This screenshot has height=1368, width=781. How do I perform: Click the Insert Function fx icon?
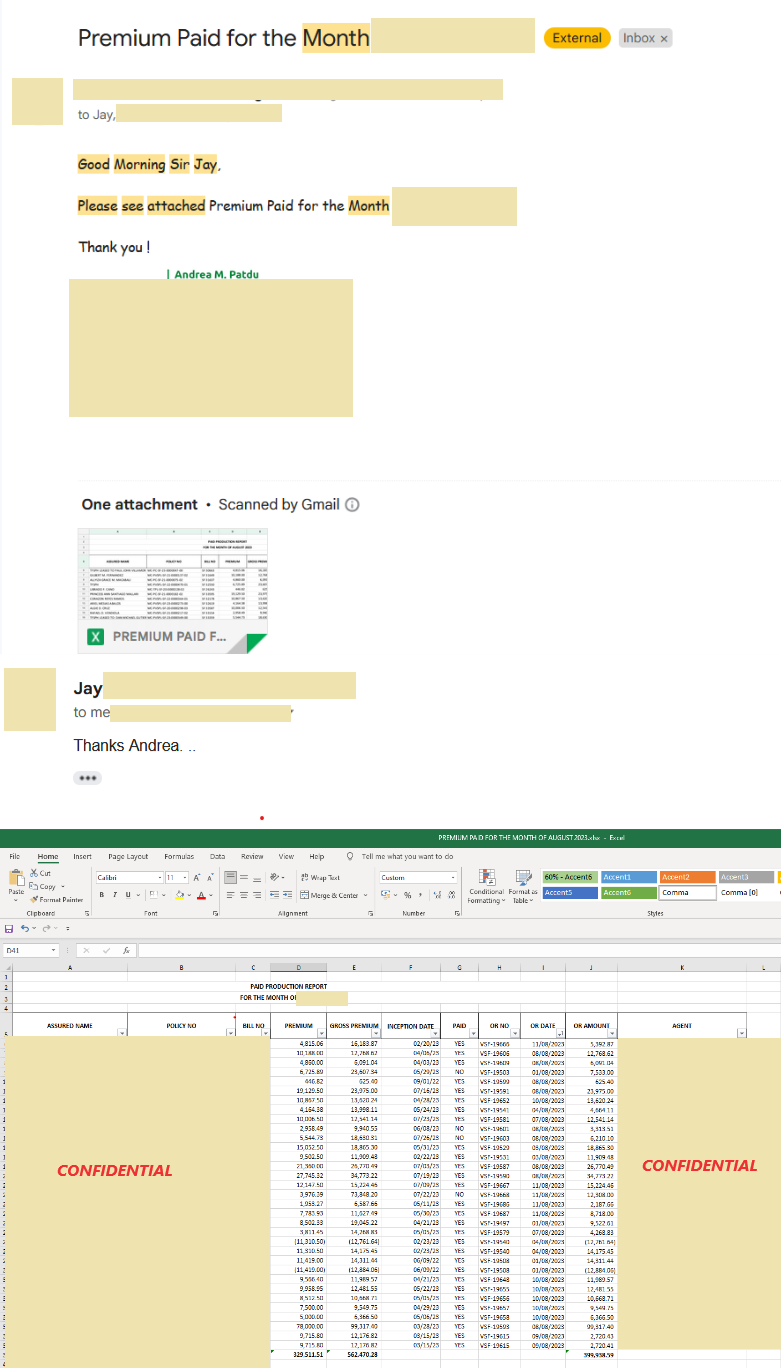[127, 951]
